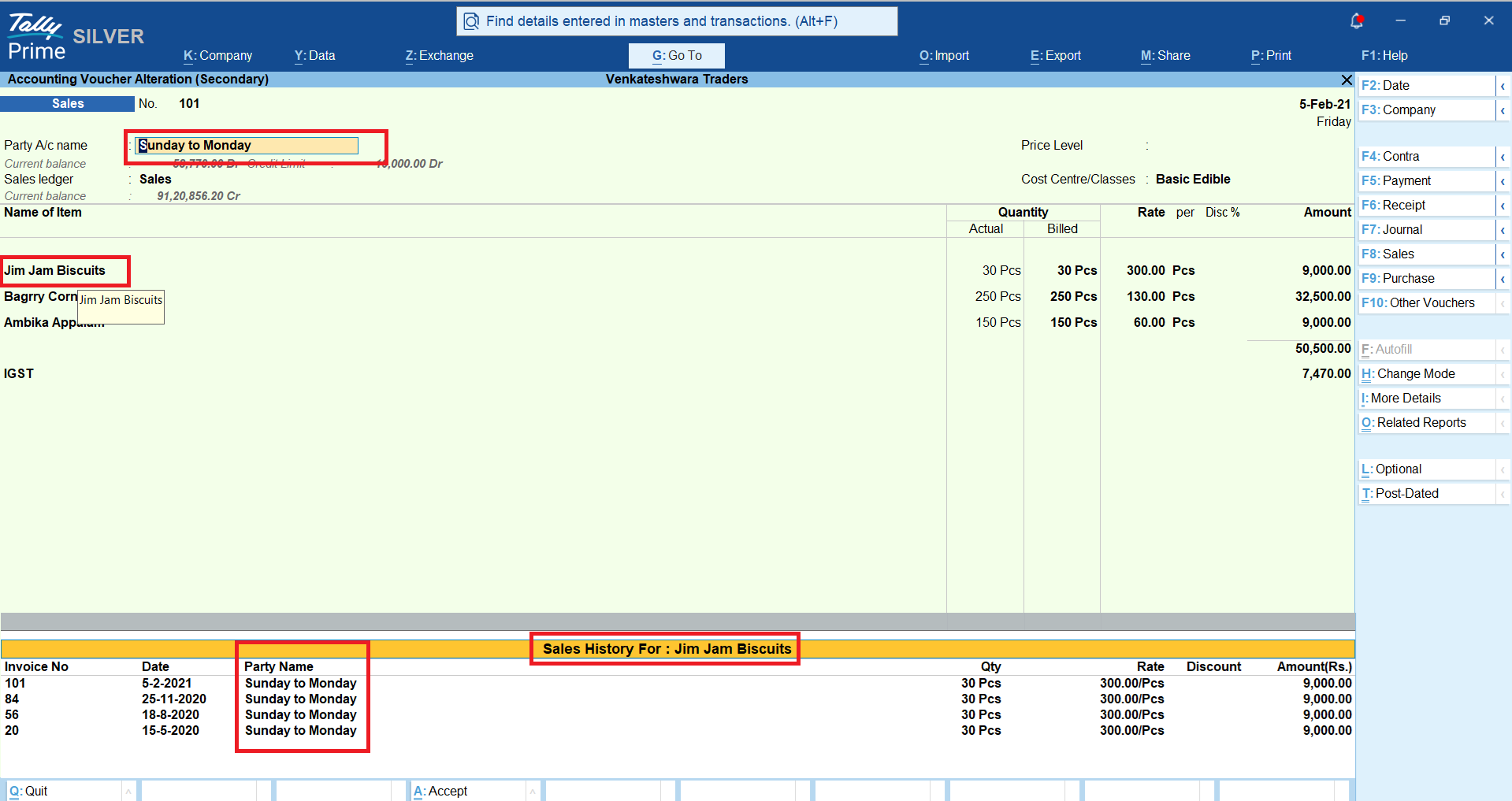Click sales history date 18-8-2020
The width and height of the screenshot is (1512, 801).
(170, 715)
